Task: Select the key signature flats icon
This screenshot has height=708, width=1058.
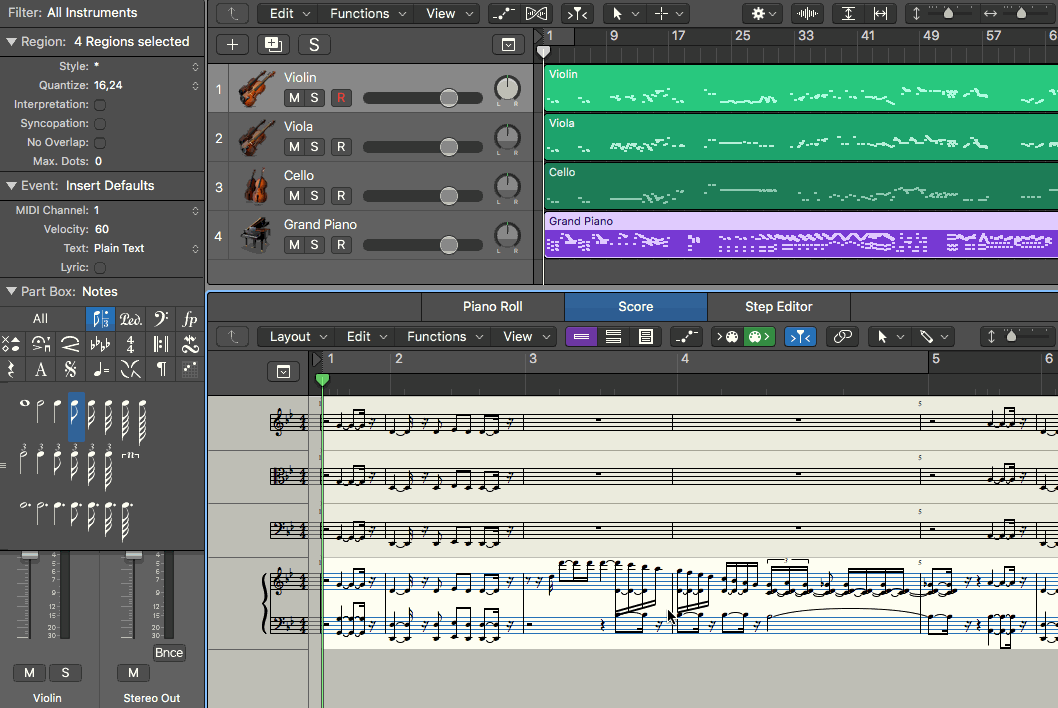Action: [100, 344]
